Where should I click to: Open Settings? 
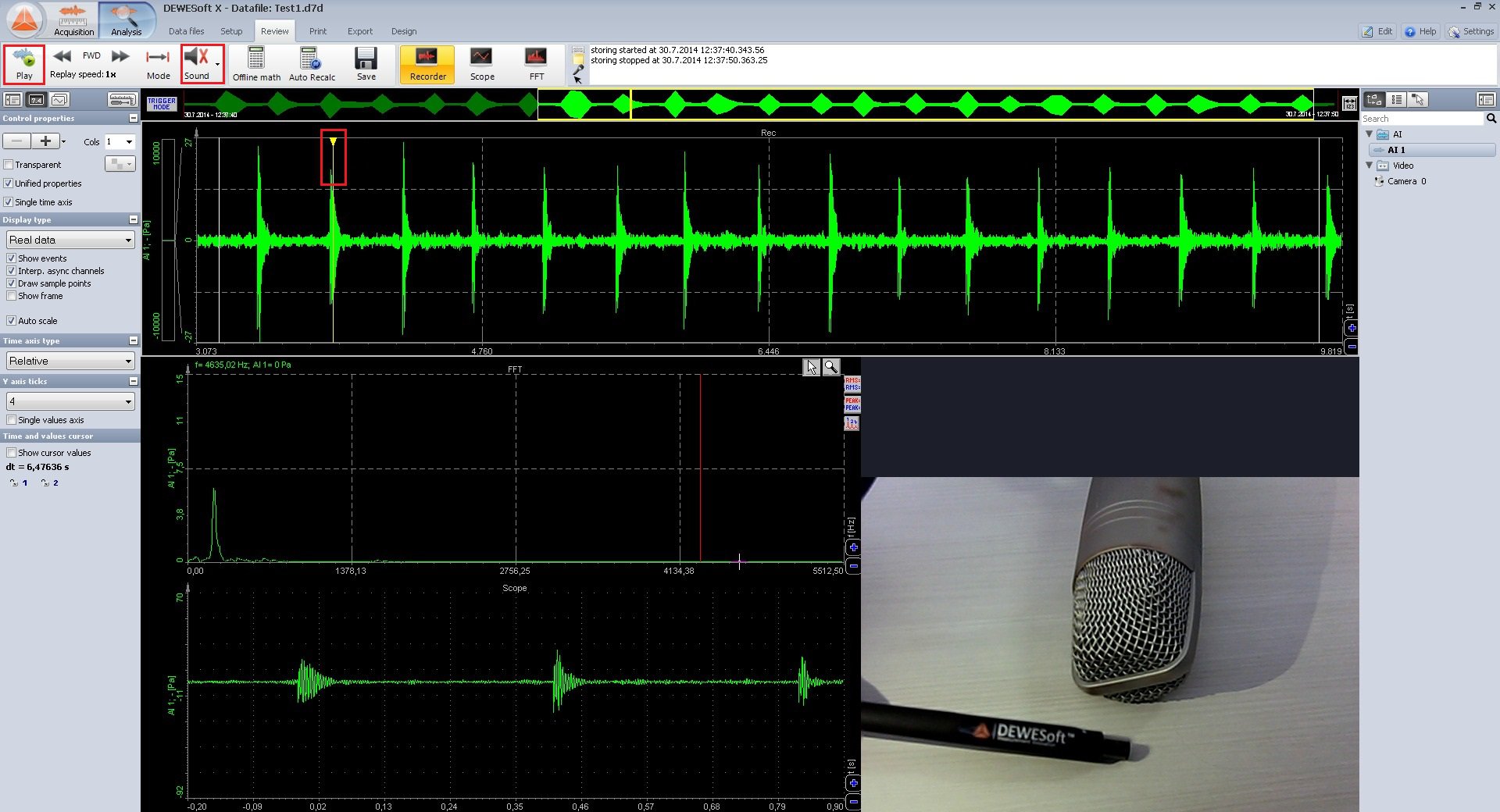tap(1471, 31)
